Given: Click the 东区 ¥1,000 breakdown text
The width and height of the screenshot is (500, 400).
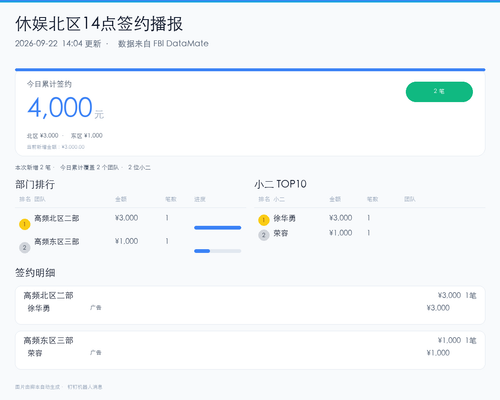Looking at the screenshot, I should [87, 136].
